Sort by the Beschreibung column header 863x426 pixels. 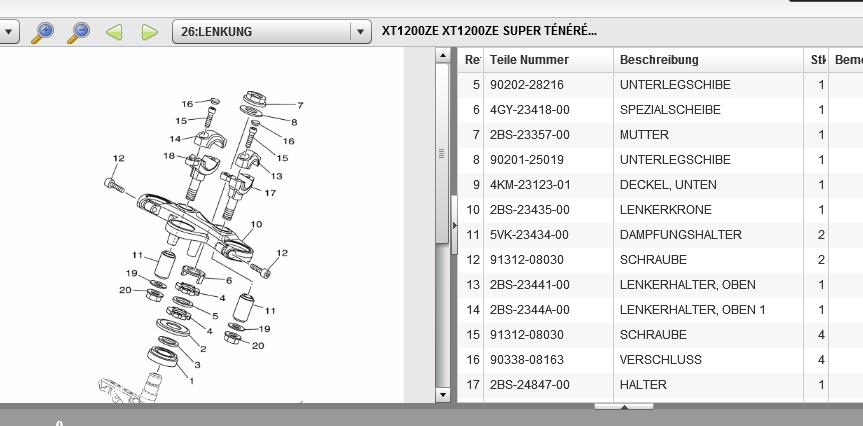pyautogui.click(x=659, y=60)
